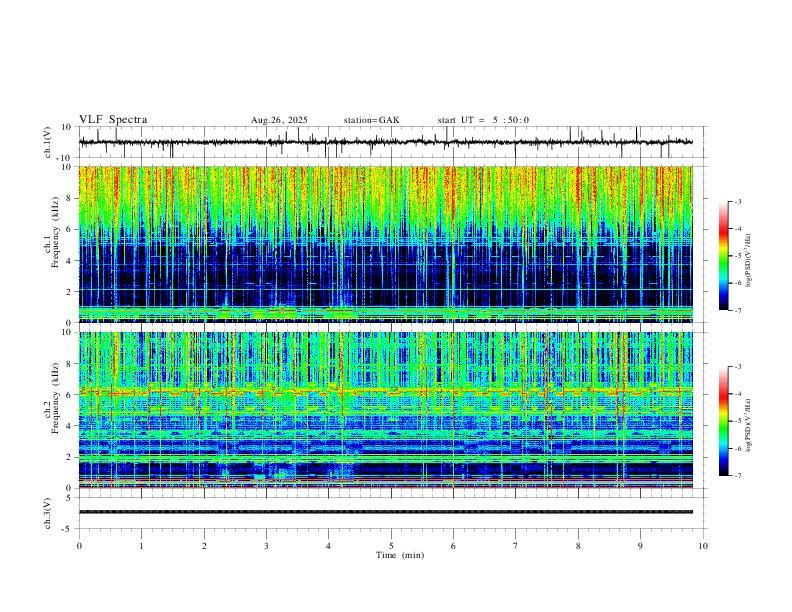The height and width of the screenshot is (612, 792).
Task: Click the ch.1 'Frequency (kHz)' axis label
Action: tap(56, 232)
